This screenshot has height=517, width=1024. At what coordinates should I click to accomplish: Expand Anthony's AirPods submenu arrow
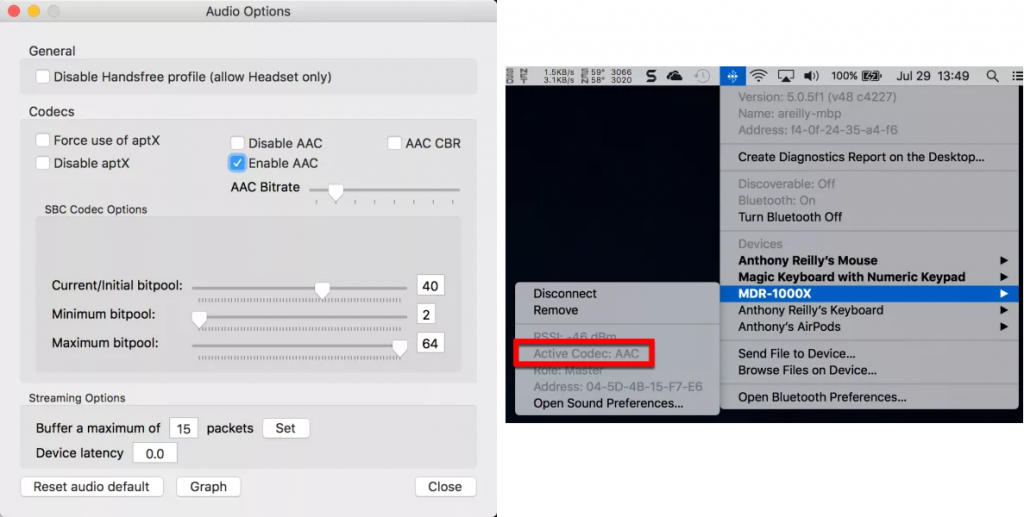click(x=1003, y=326)
